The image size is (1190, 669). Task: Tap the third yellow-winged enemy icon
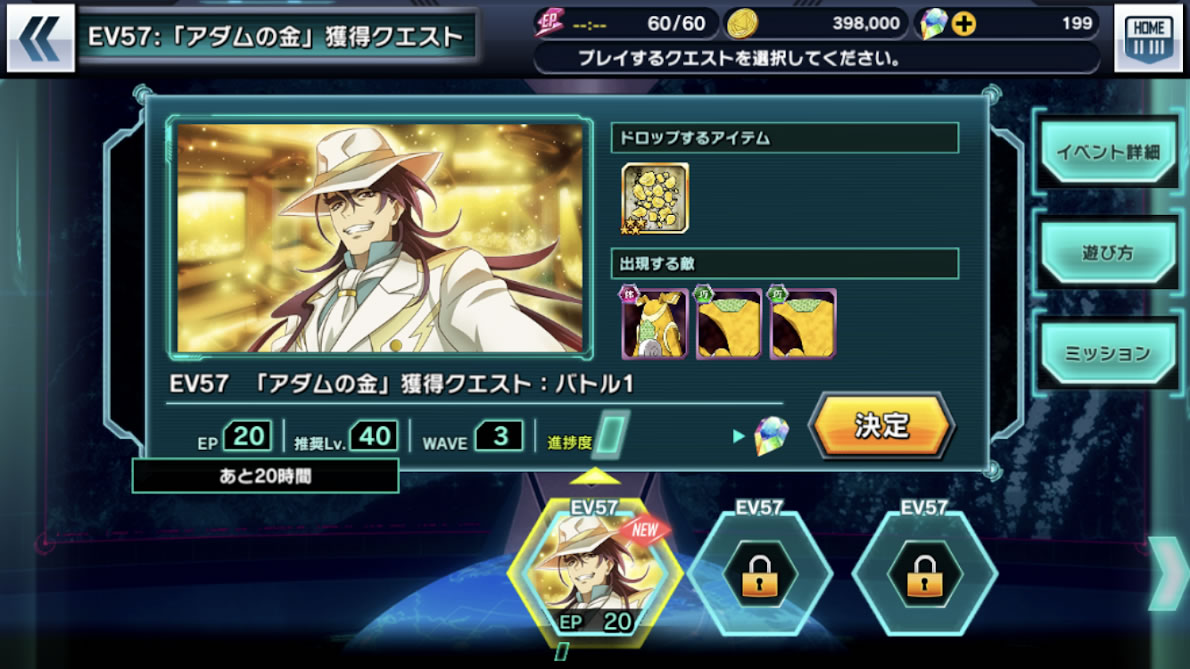pyautogui.click(x=802, y=324)
